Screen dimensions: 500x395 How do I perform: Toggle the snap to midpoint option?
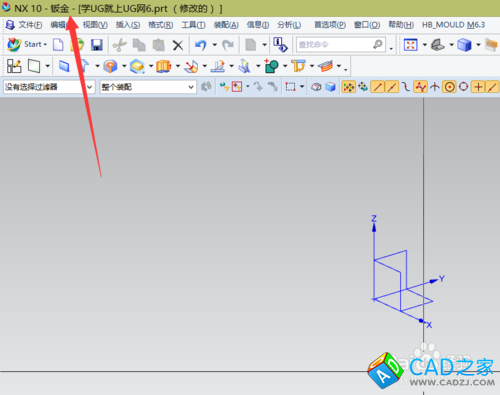(x=392, y=87)
